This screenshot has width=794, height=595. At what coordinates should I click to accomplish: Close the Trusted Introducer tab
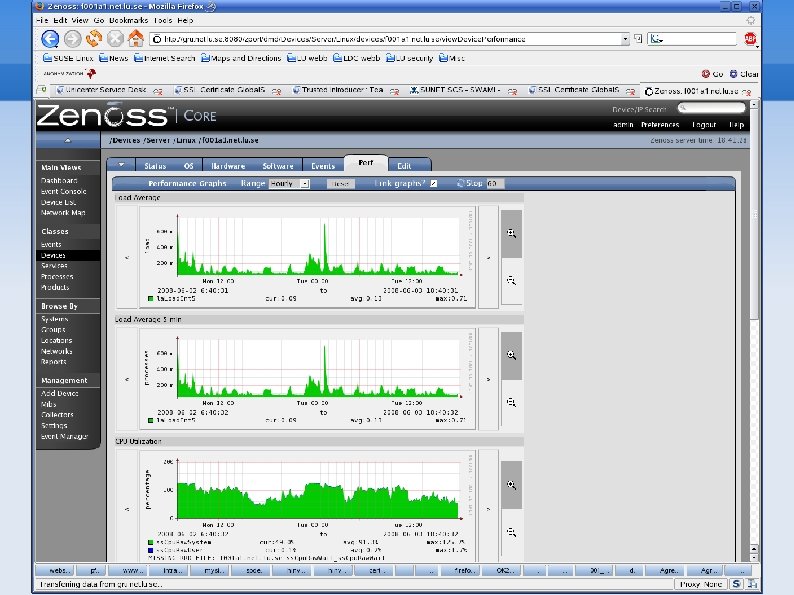pos(394,92)
